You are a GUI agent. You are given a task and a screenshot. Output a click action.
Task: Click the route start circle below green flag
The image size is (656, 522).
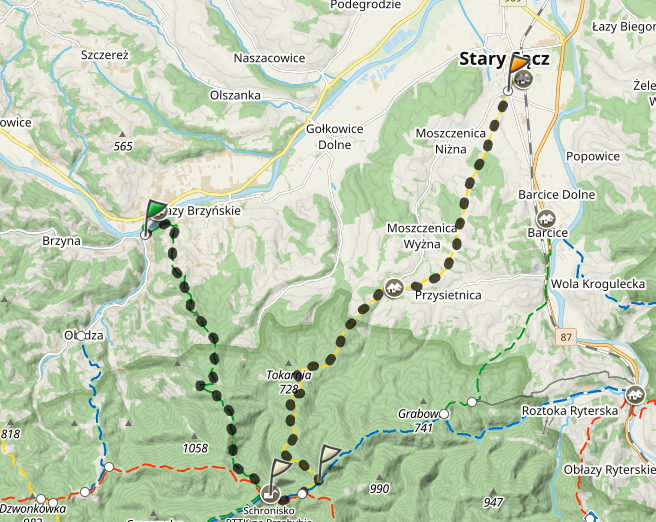coord(145,235)
